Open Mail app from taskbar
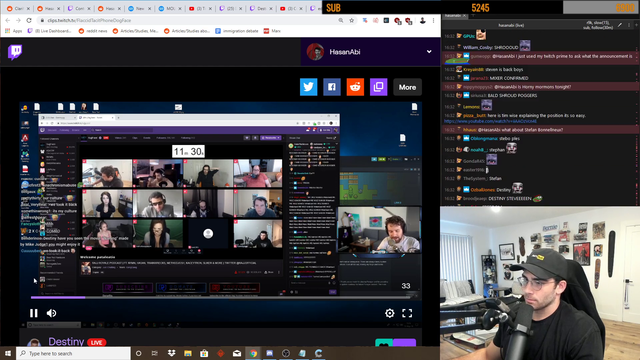Screen dimensions: 640x360 (237, 353)
